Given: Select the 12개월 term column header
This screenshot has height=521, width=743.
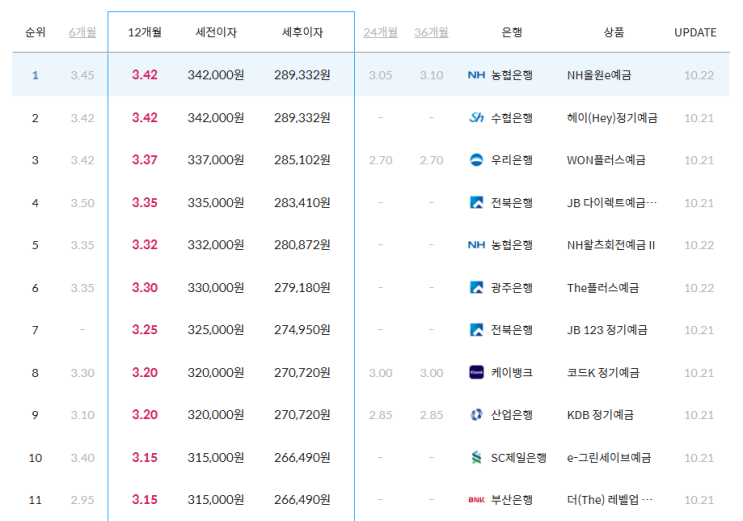Looking at the screenshot, I should 145,32.
